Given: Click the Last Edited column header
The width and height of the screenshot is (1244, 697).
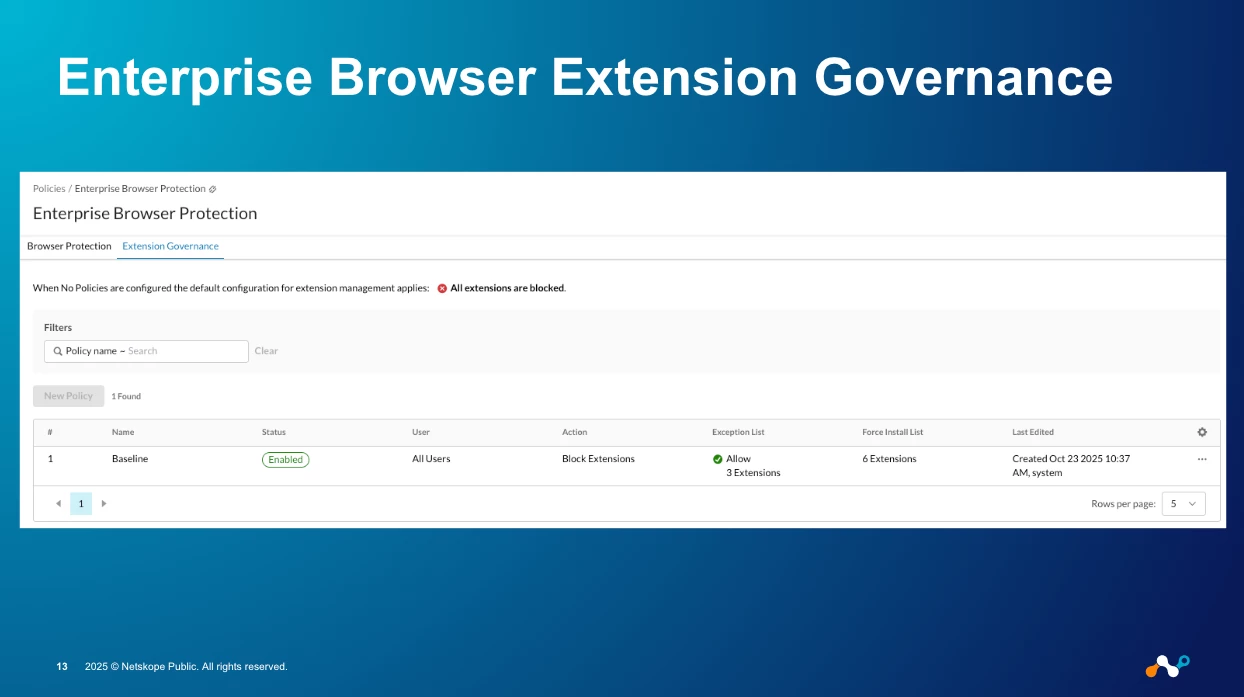Looking at the screenshot, I should [1033, 432].
